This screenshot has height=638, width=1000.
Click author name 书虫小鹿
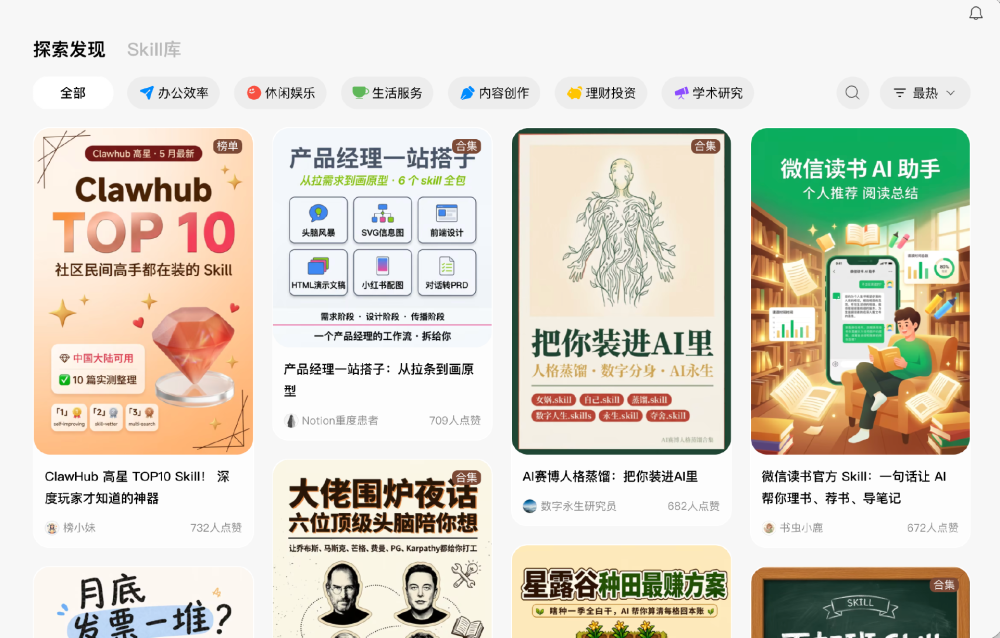(802, 528)
